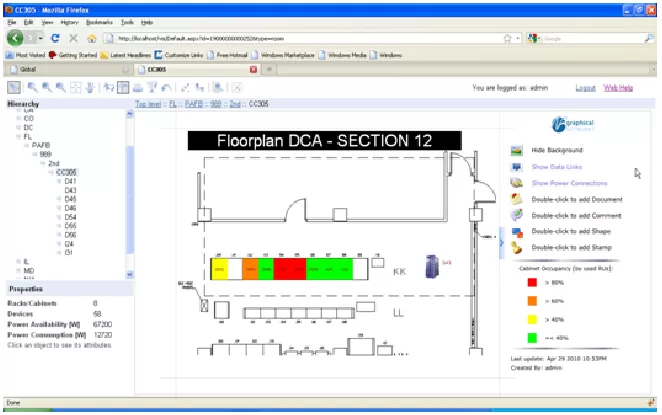The height and width of the screenshot is (415, 662).
Task: Open the File menu
Action: [x=12, y=22]
